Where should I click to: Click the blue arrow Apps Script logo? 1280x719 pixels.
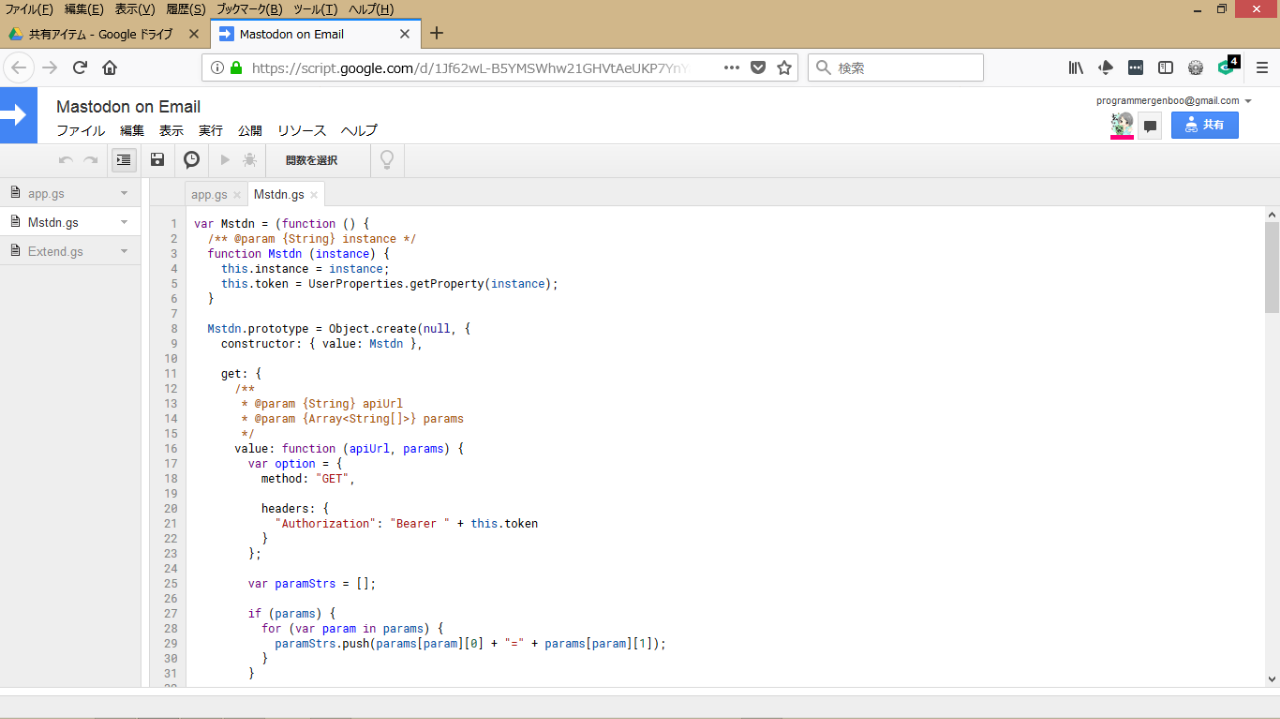point(18,115)
